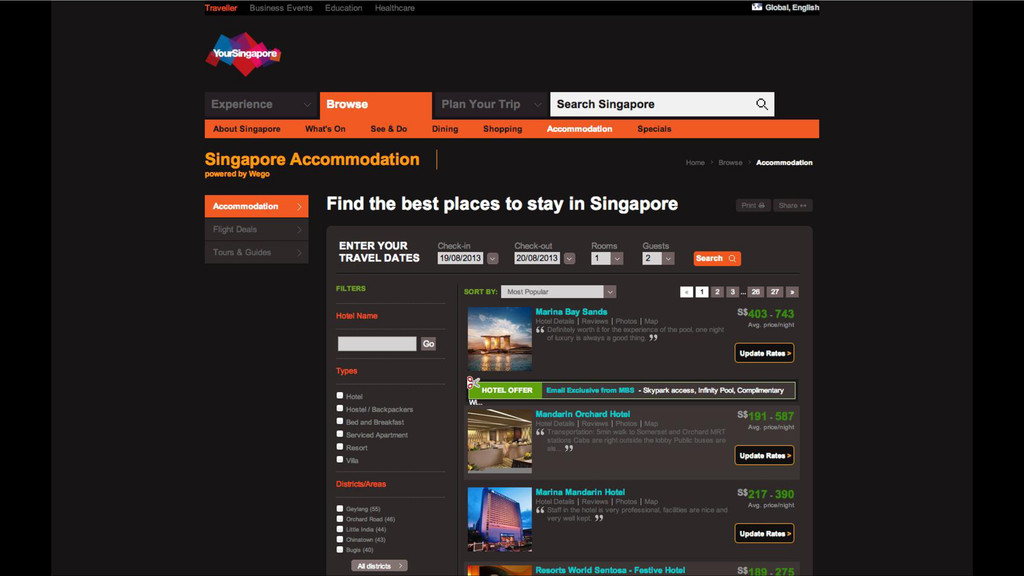Tick the Little India (44) district
The image size is (1024, 576).
click(x=340, y=529)
